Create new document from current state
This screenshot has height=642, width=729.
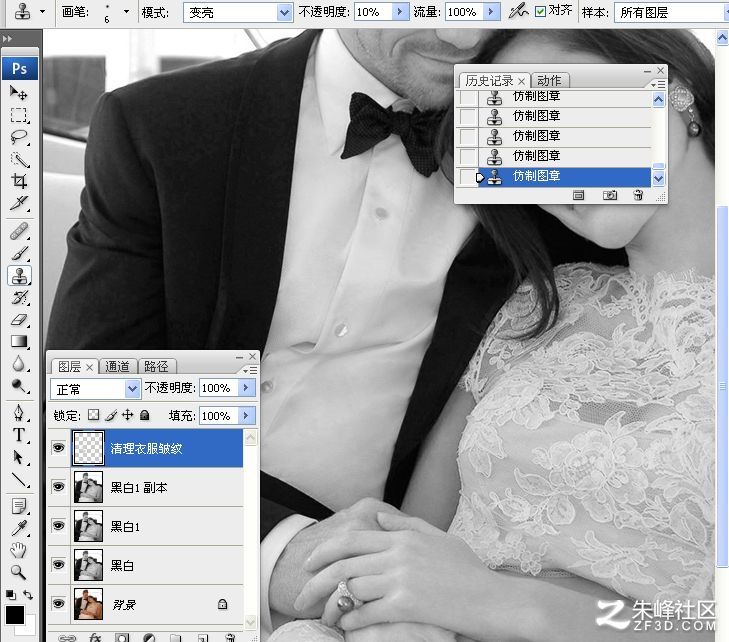coord(578,195)
